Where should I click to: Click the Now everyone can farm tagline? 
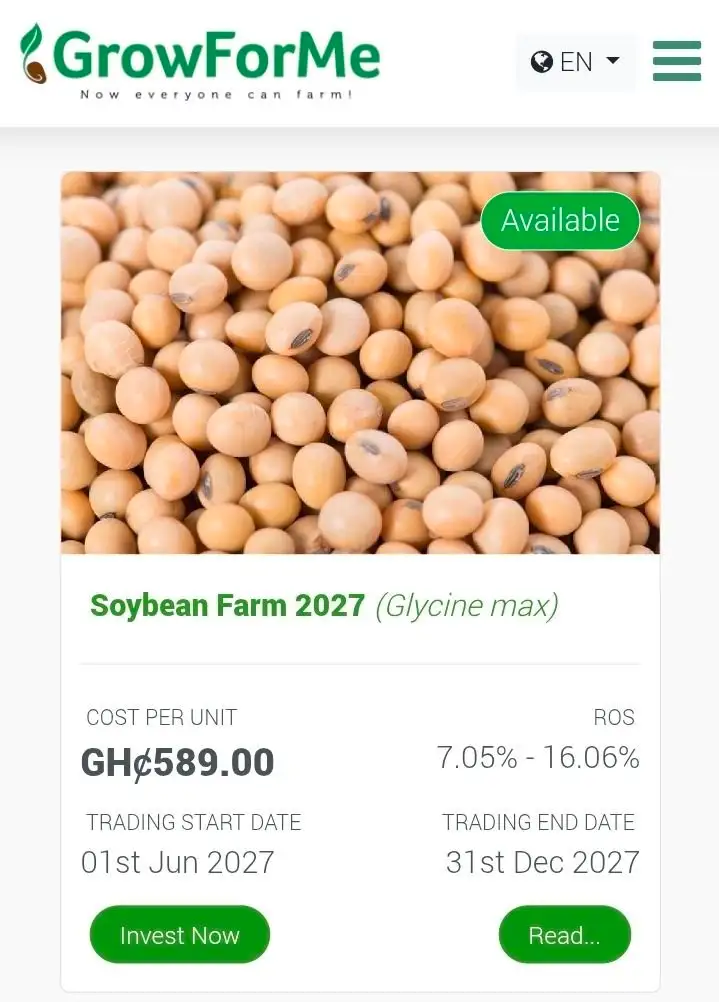click(x=216, y=95)
